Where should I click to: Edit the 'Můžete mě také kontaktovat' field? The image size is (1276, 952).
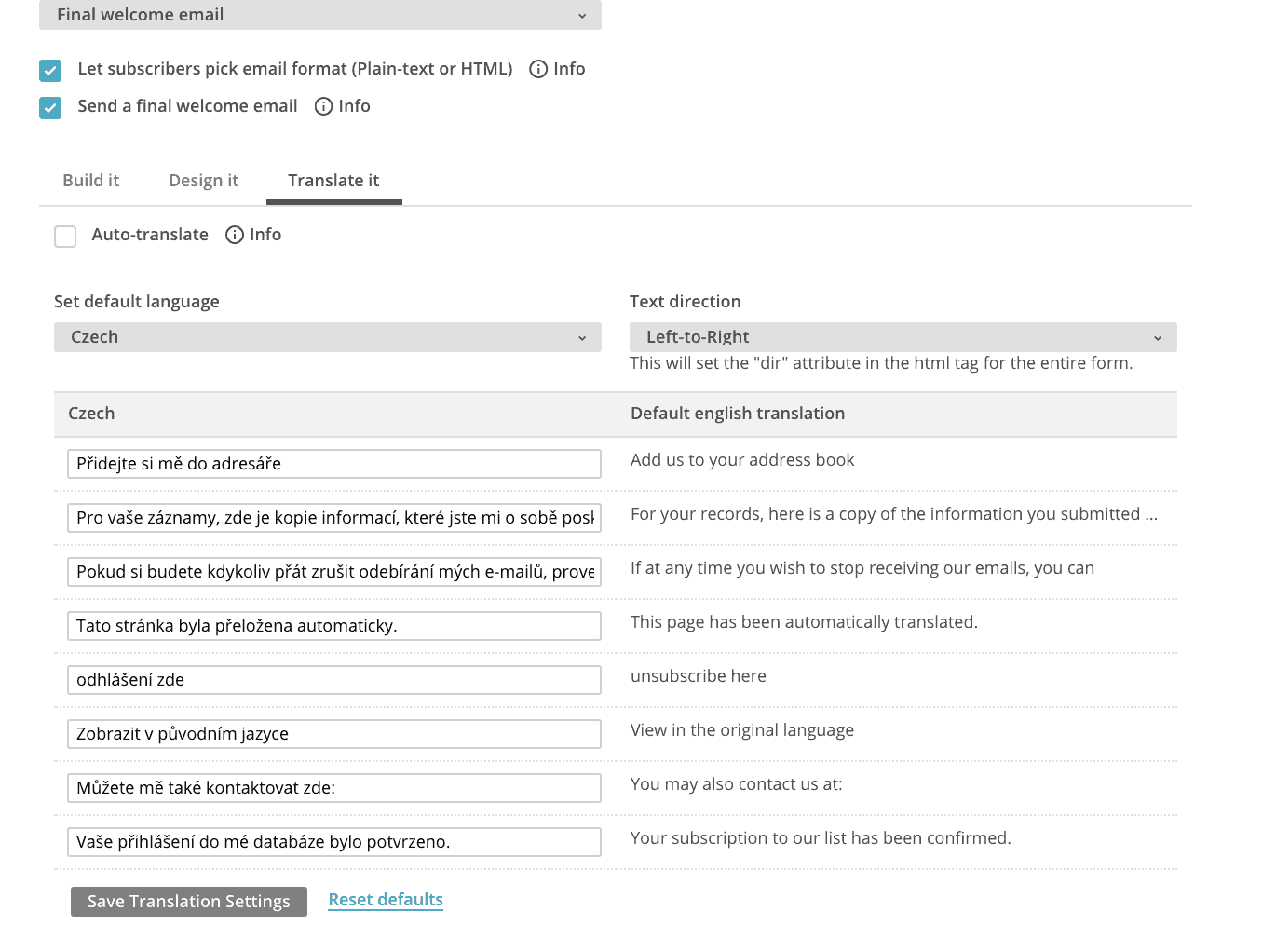[334, 788]
